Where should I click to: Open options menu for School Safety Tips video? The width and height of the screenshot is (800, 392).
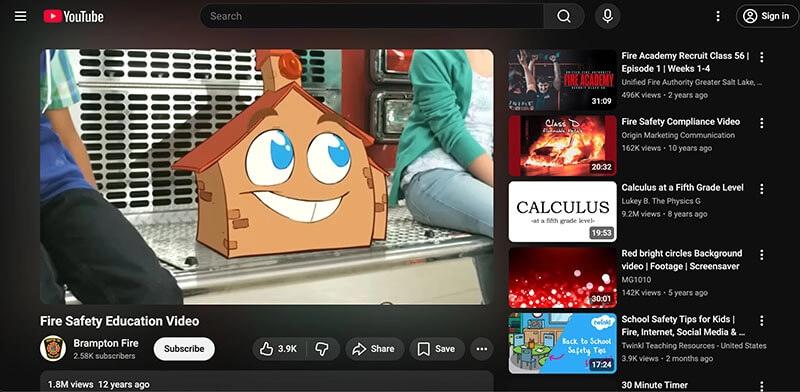tap(762, 321)
